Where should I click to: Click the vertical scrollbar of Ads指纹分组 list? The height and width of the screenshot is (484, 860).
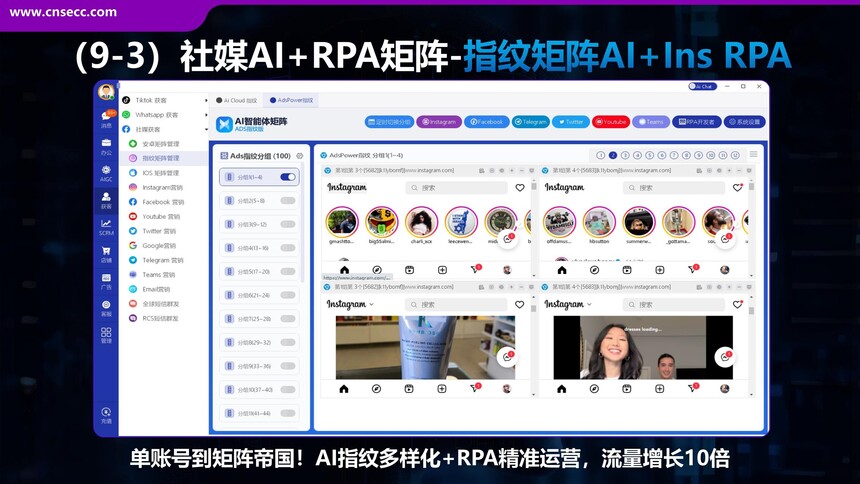tap(303, 225)
